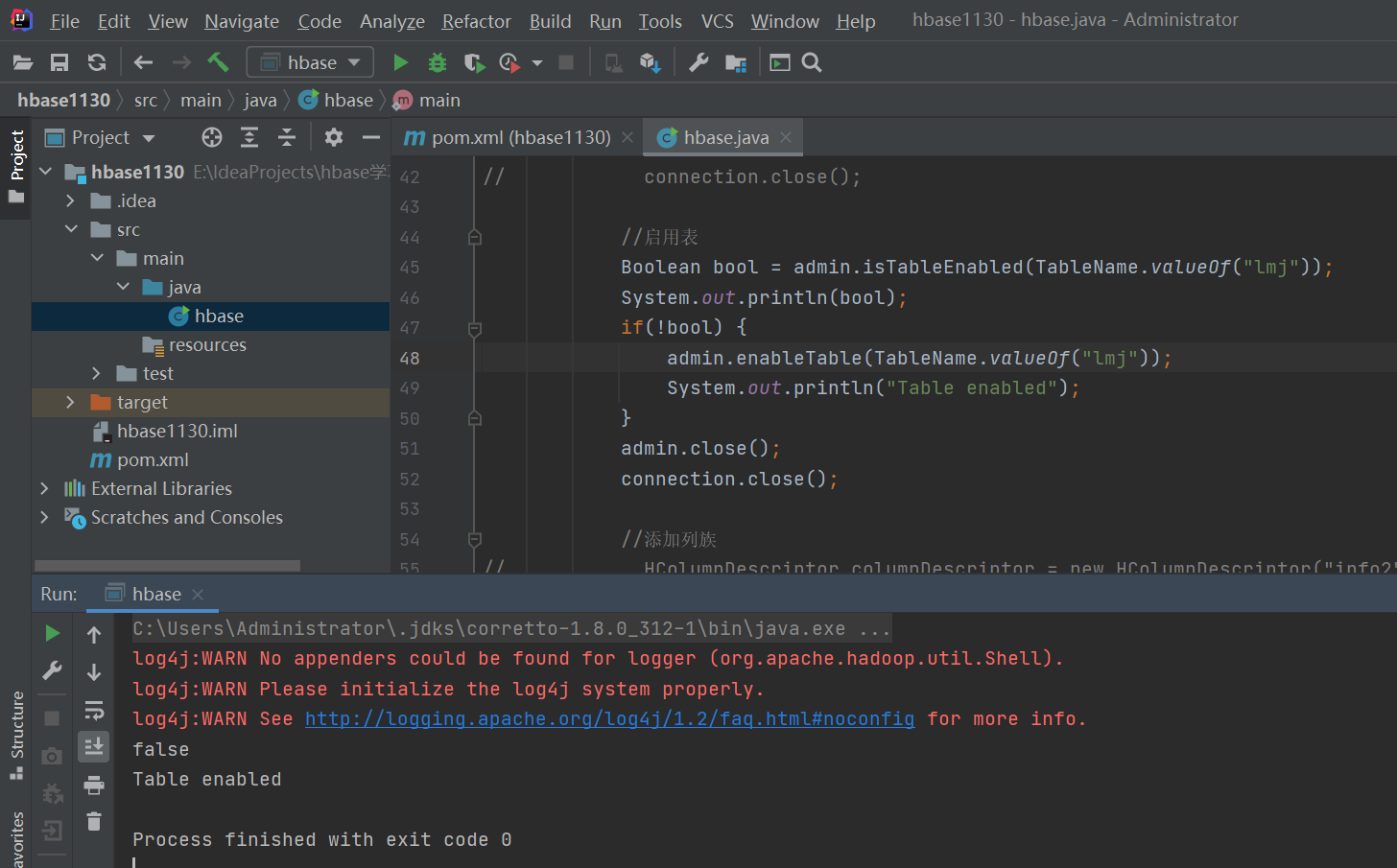Close the hbase.java editor tab
1397x868 pixels.
(786, 138)
